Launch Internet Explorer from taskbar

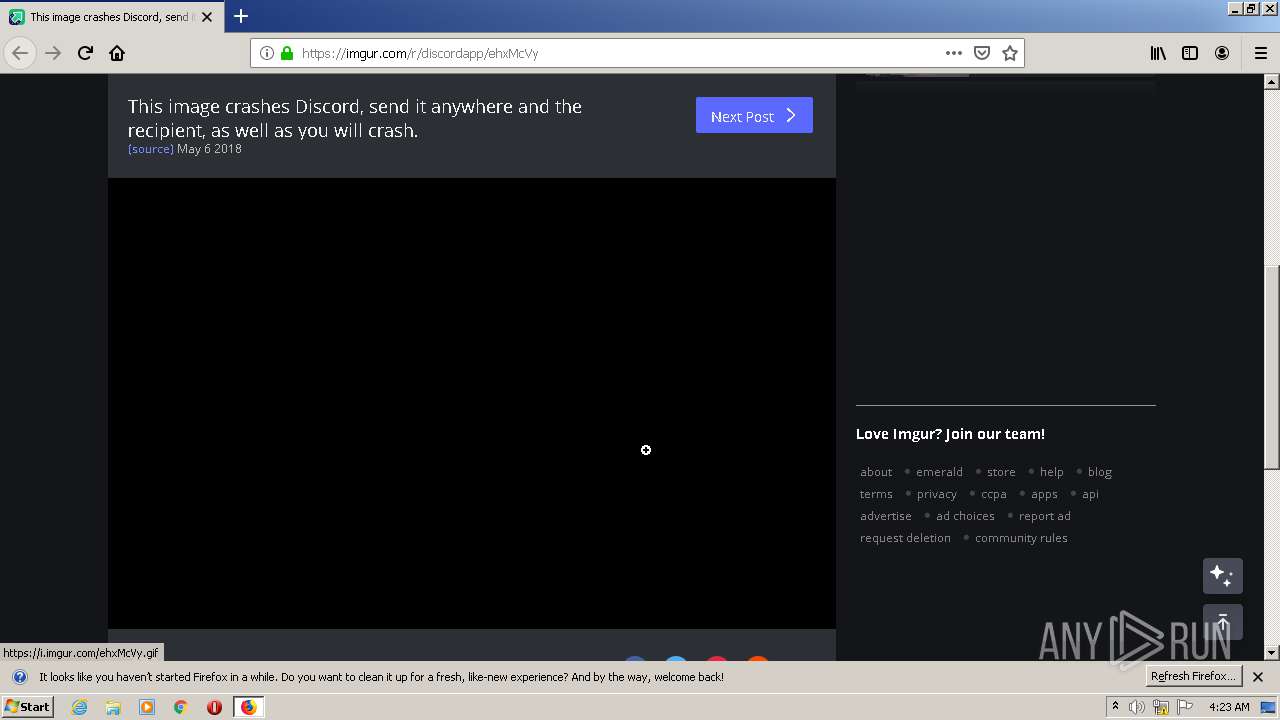point(80,707)
